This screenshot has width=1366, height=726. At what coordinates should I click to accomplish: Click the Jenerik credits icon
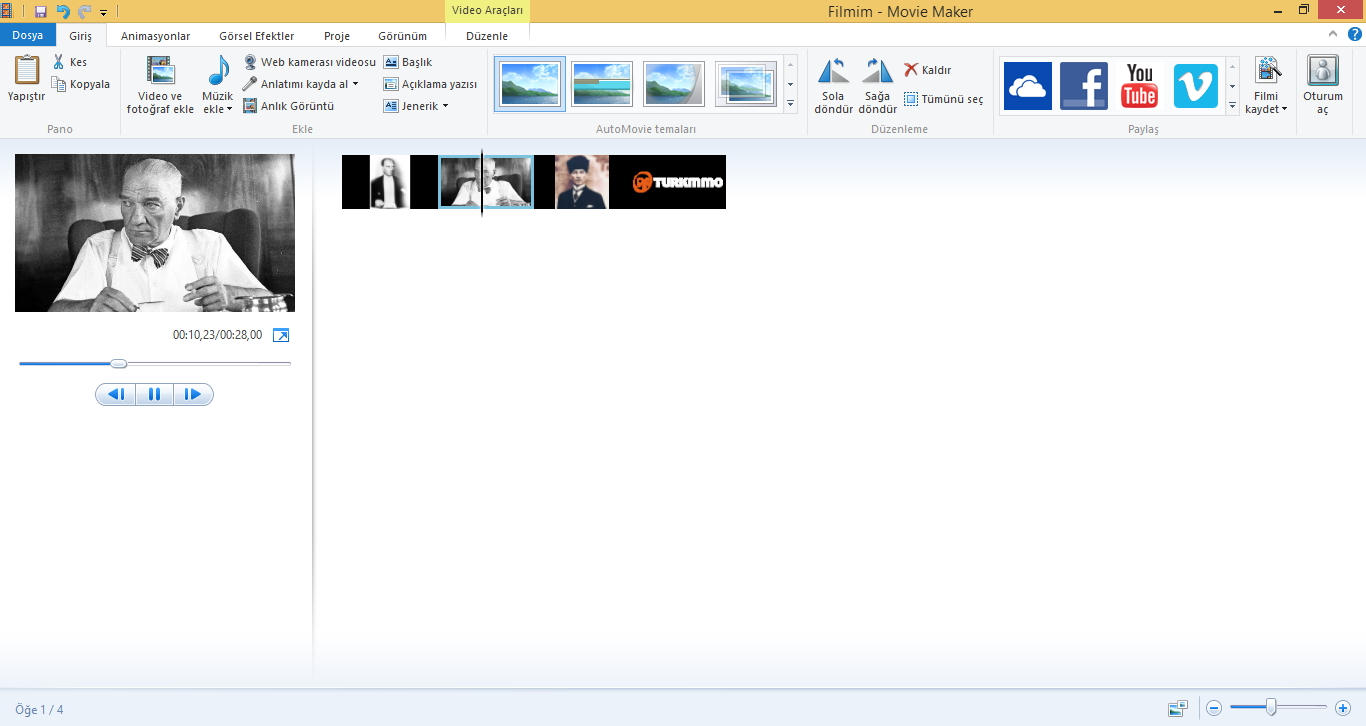coord(391,106)
